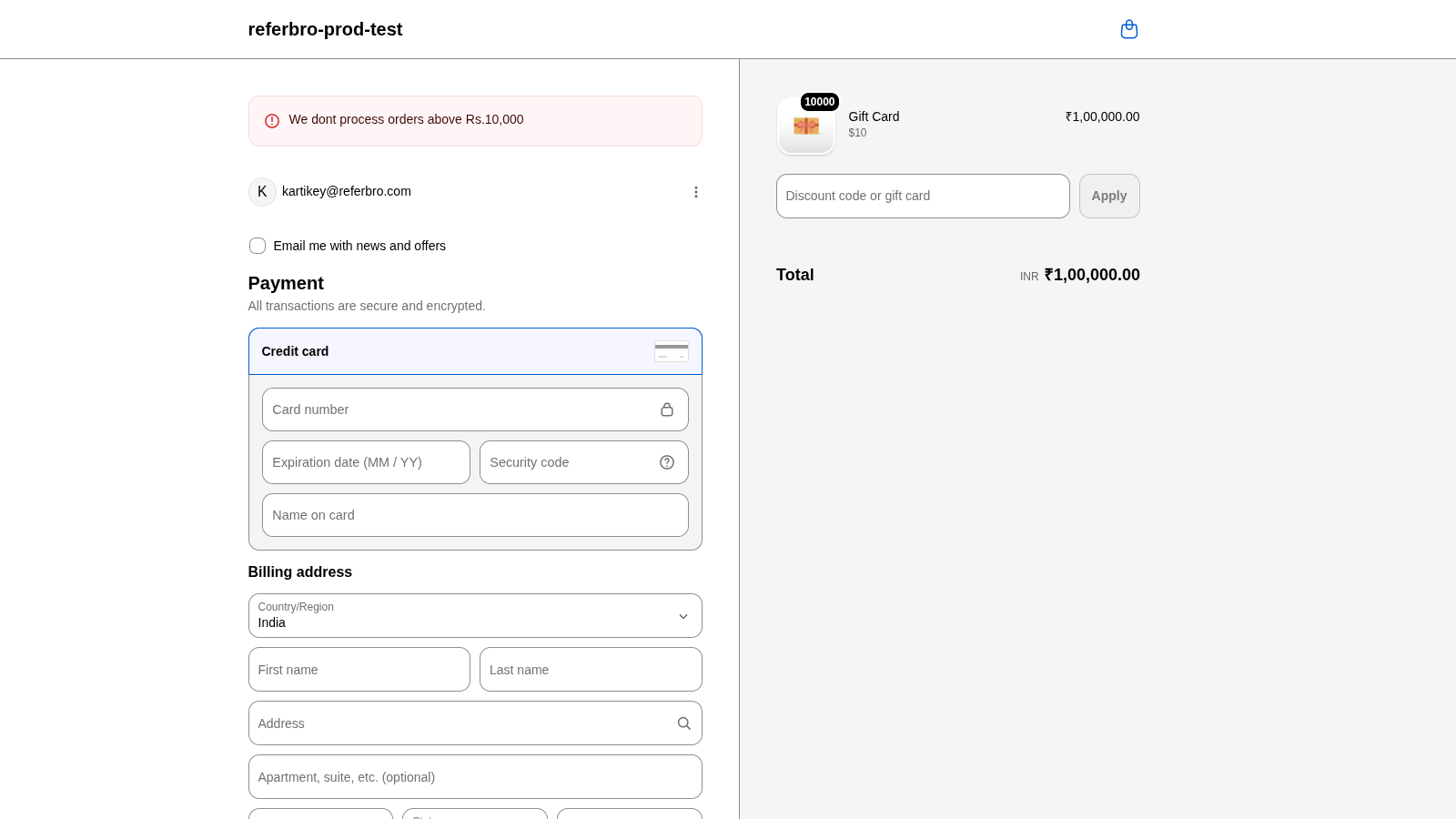Click the address search magnifier icon

coord(683,723)
